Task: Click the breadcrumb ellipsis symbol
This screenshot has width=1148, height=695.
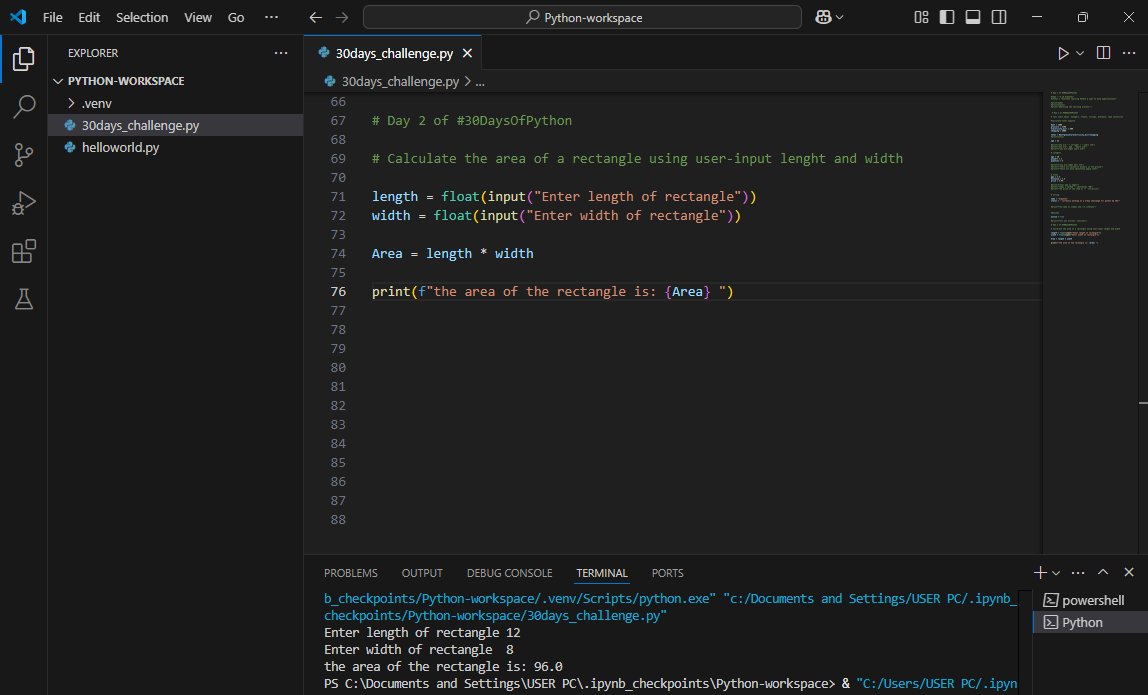Action: pos(480,81)
